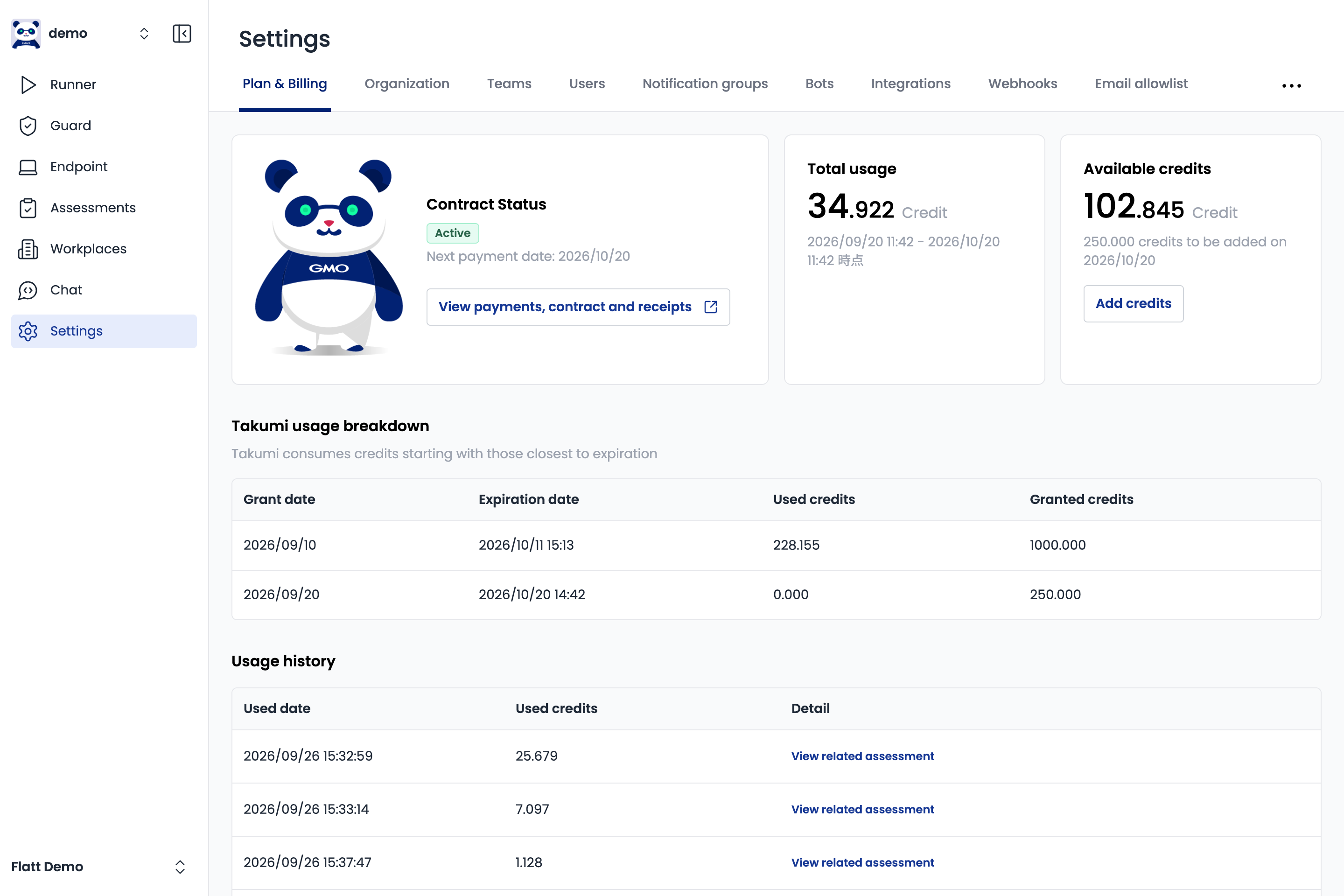
Task: Click expiration 2026/10/20 14:42 cell
Action: point(532,595)
